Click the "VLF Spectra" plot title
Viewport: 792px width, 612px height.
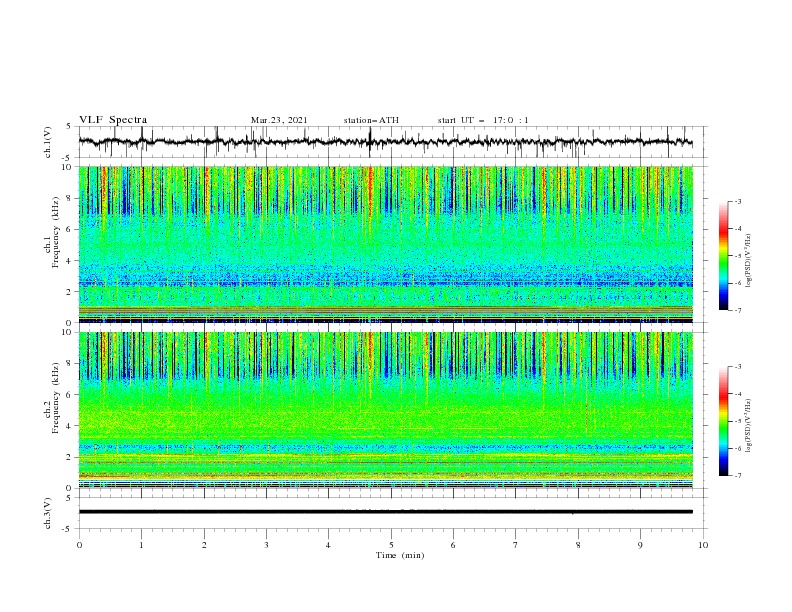tap(113, 120)
